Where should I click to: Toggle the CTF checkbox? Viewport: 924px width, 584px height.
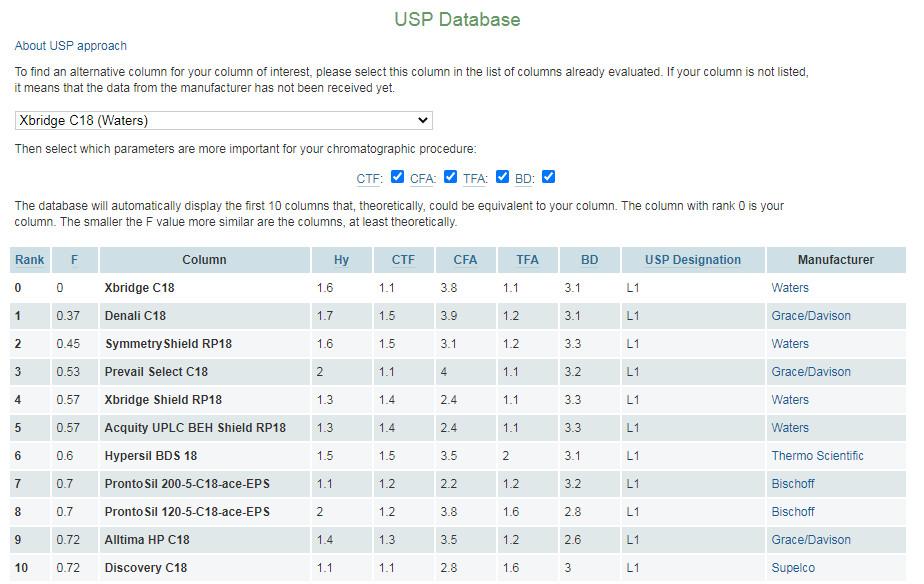click(x=398, y=177)
